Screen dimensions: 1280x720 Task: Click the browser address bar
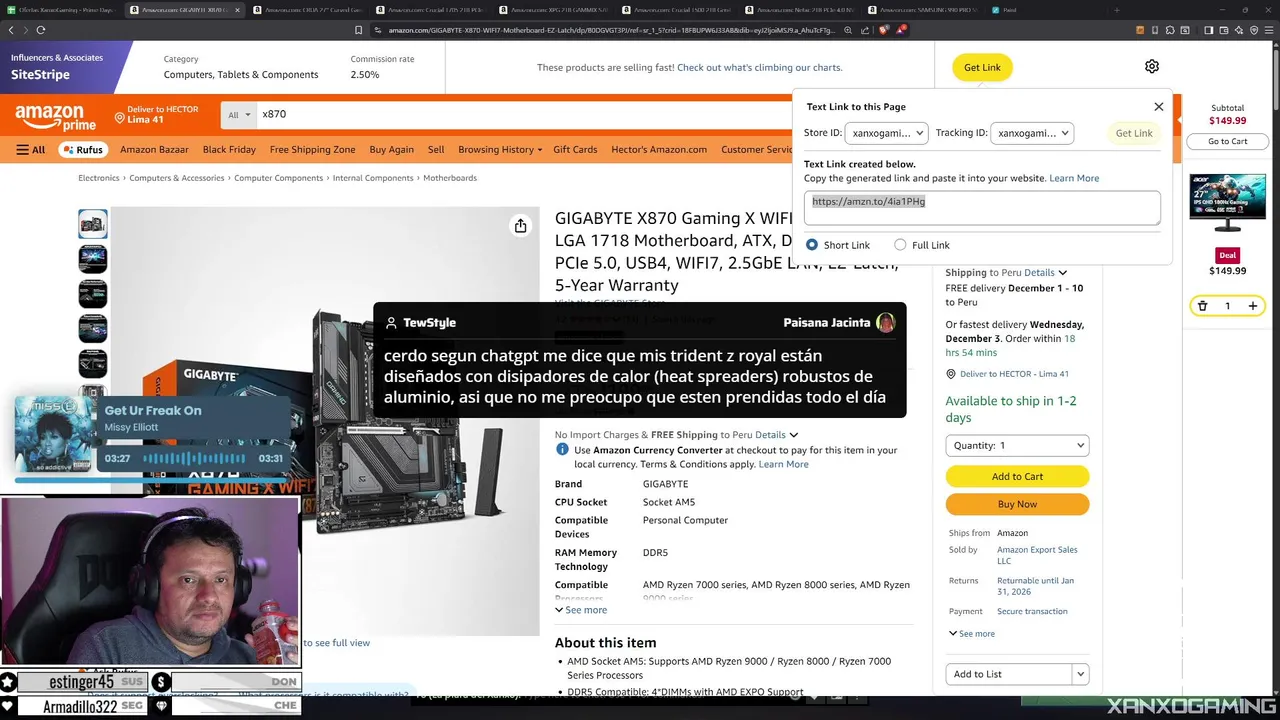coord(610,30)
